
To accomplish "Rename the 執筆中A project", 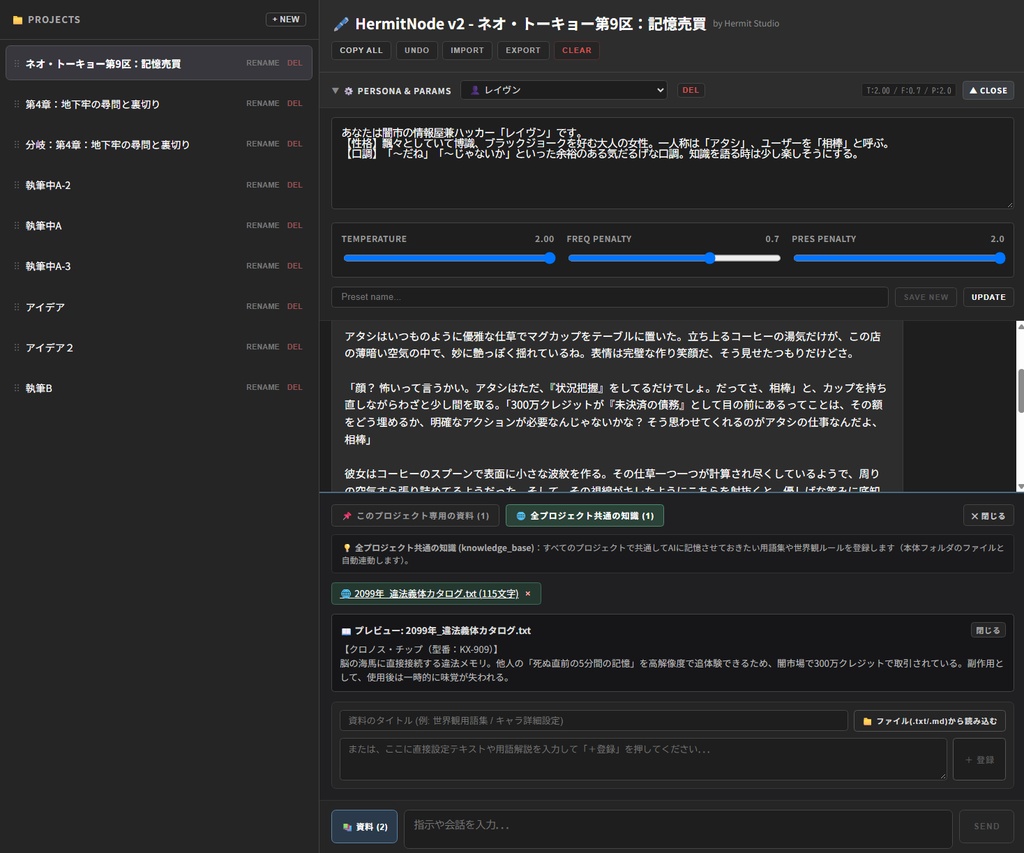I will click(x=263, y=225).
